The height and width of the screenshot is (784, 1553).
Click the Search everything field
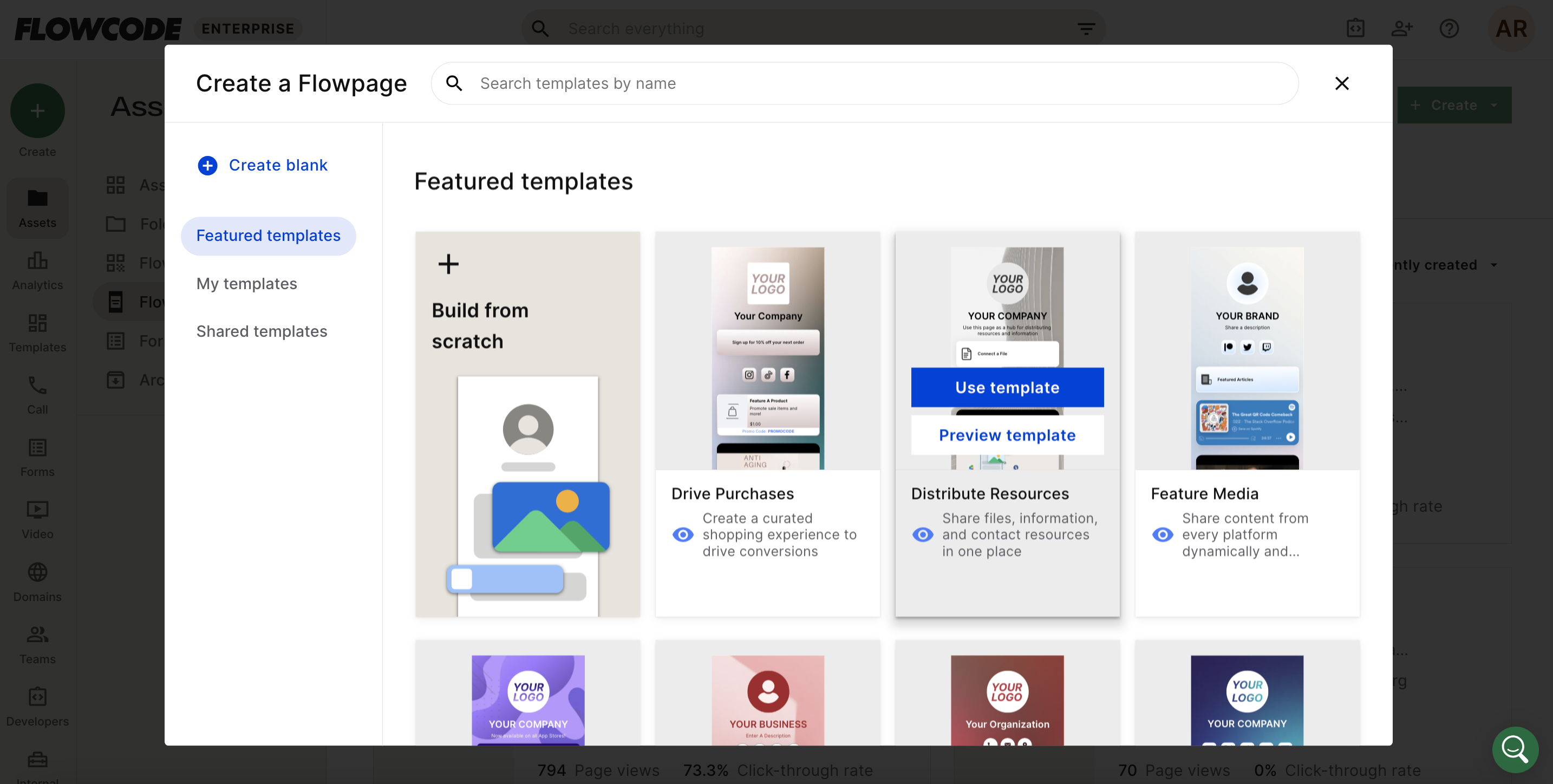[814, 29]
